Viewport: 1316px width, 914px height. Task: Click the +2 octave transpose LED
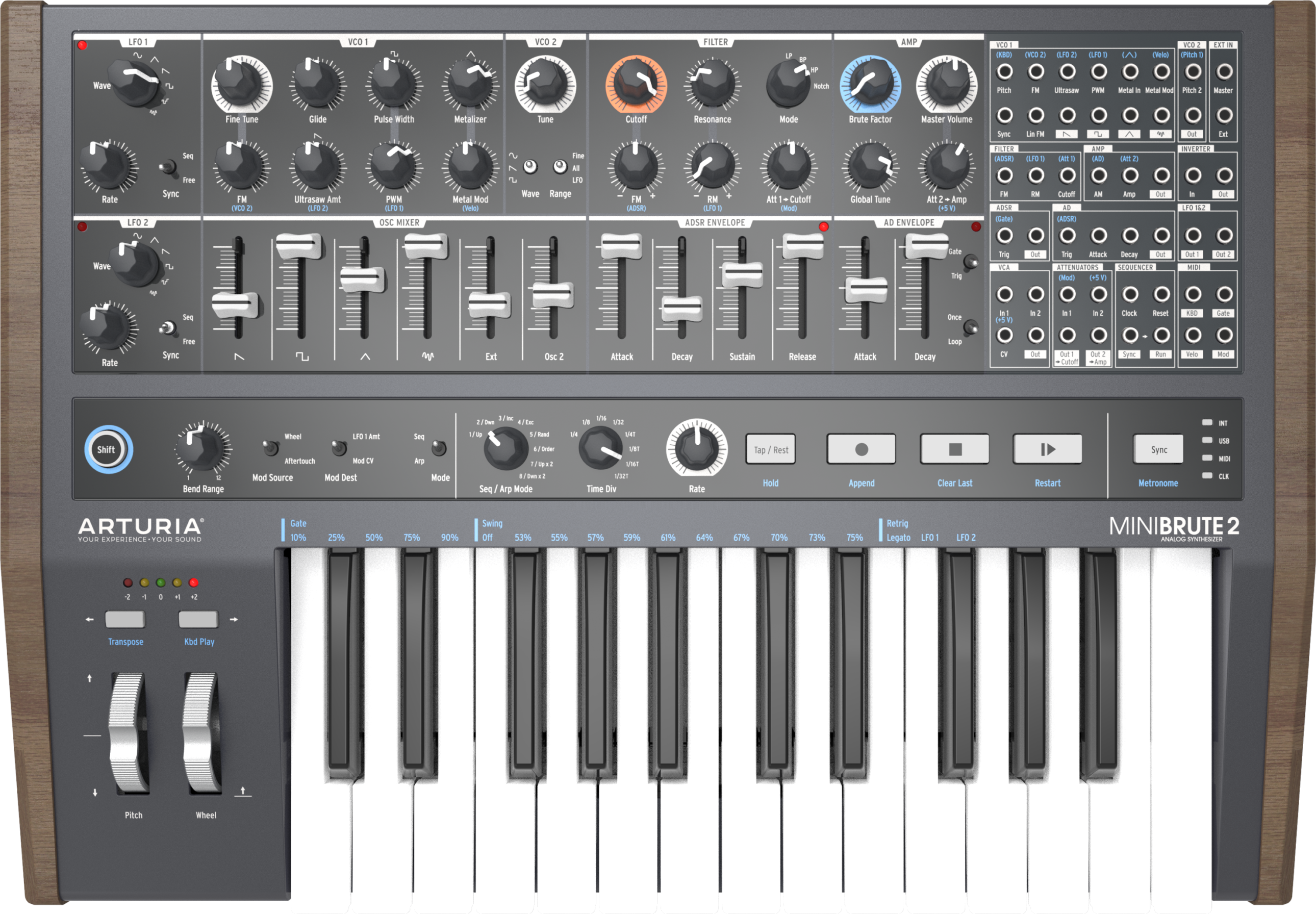click(x=193, y=583)
